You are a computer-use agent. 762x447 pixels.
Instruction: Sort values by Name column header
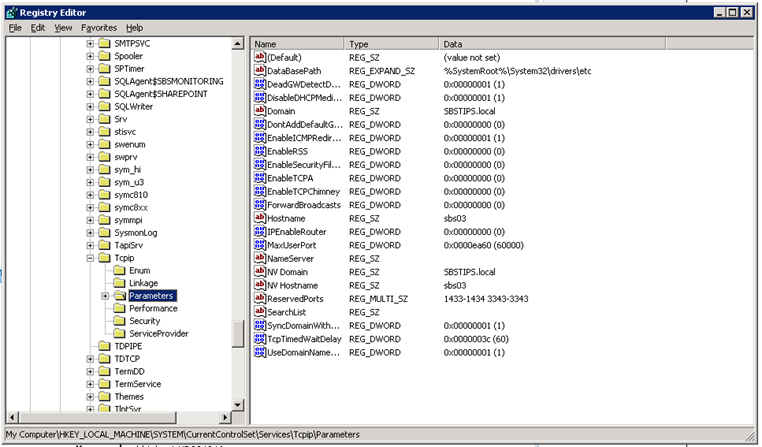click(297, 45)
